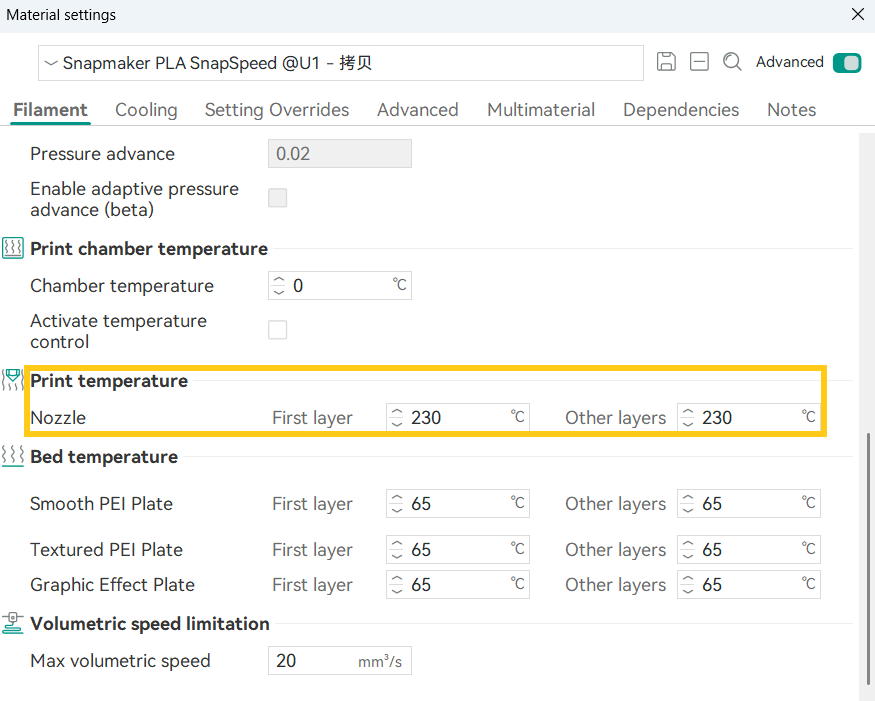Increase Textured PEI Plate First layer temperature
875x701 pixels.
click(x=397, y=544)
